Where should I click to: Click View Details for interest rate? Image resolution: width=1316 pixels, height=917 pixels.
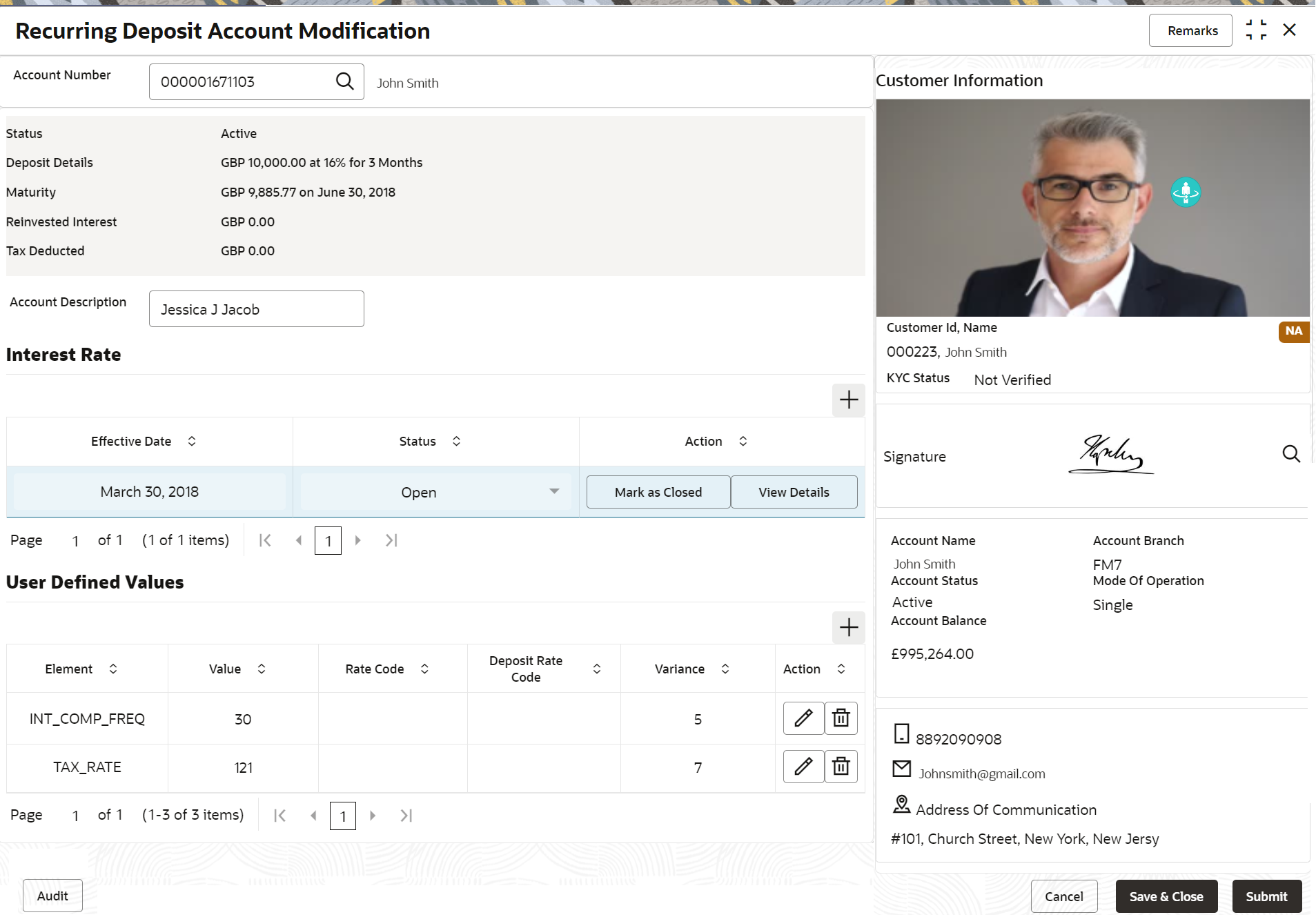click(794, 492)
